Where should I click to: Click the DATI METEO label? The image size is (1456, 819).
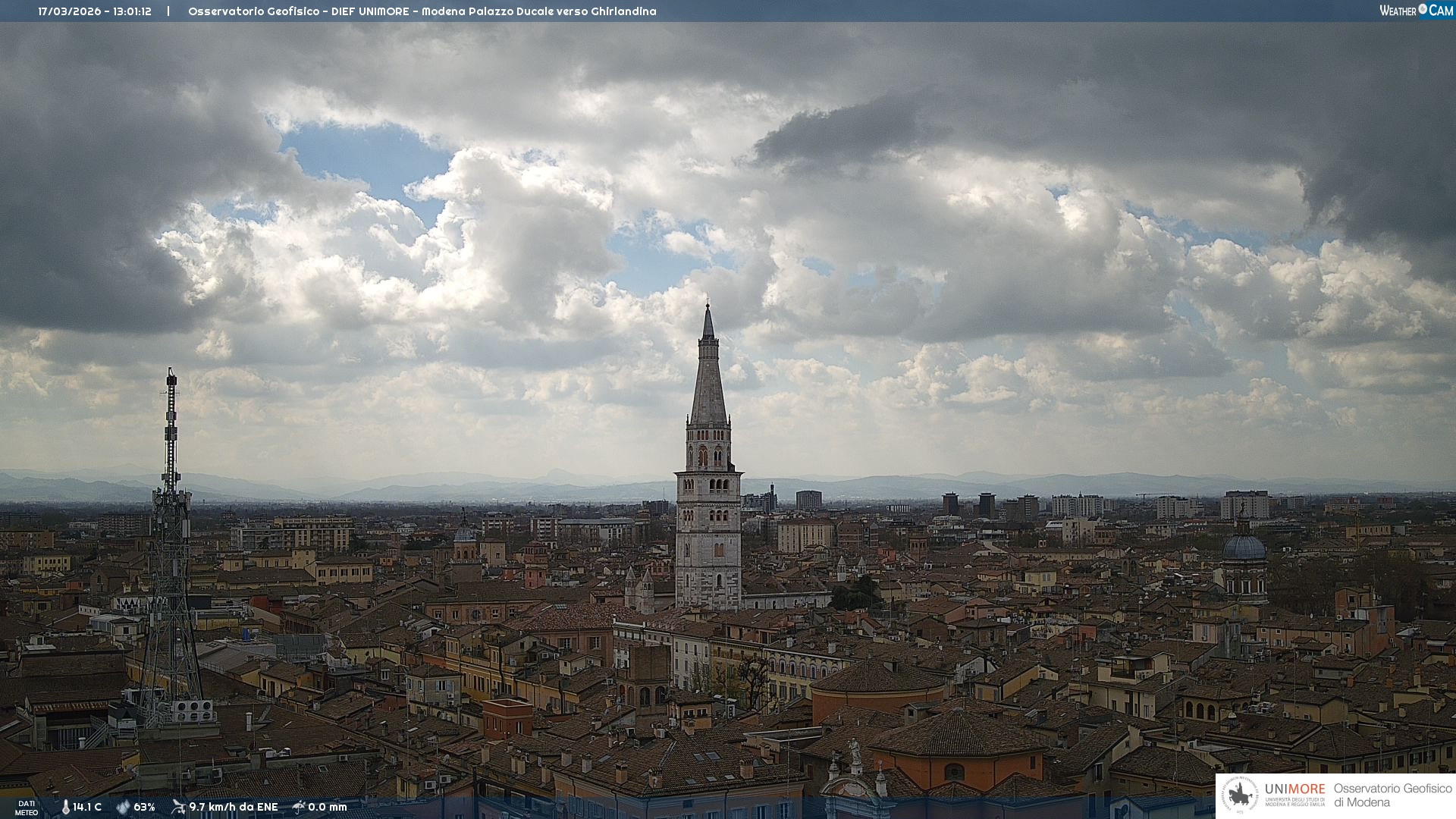click(x=27, y=808)
